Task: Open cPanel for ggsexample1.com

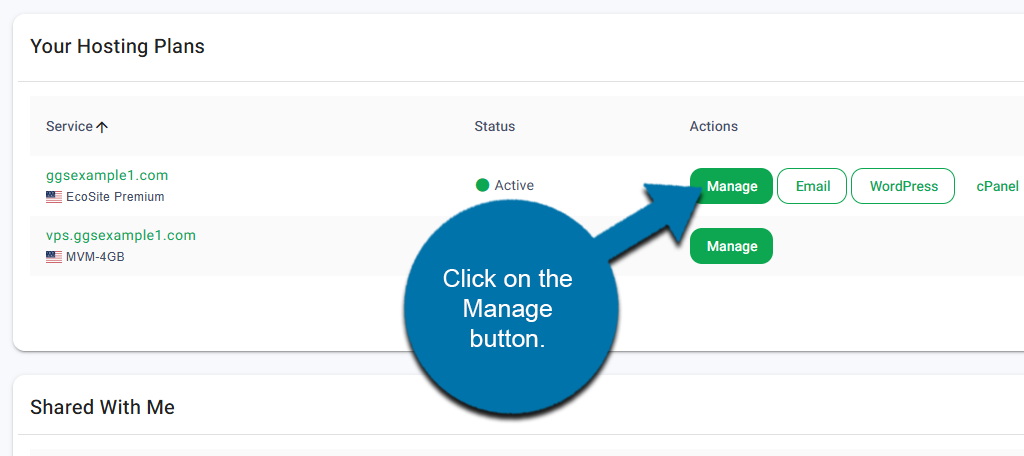Action: [997, 186]
